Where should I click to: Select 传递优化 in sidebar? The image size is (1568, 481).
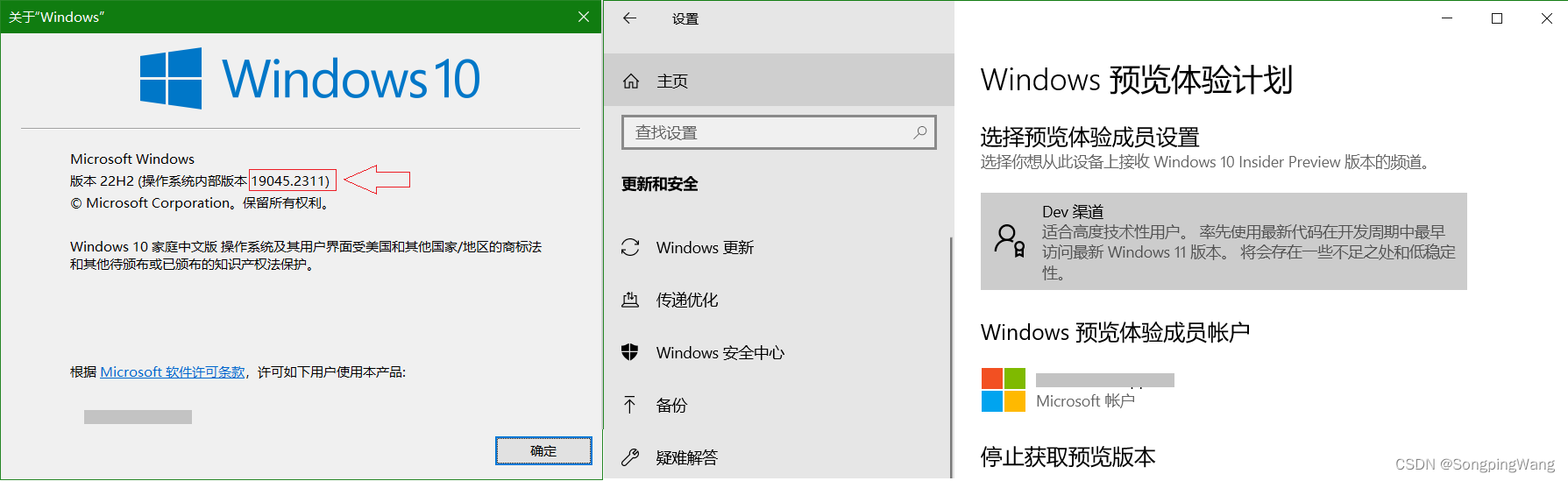(777, 301)
